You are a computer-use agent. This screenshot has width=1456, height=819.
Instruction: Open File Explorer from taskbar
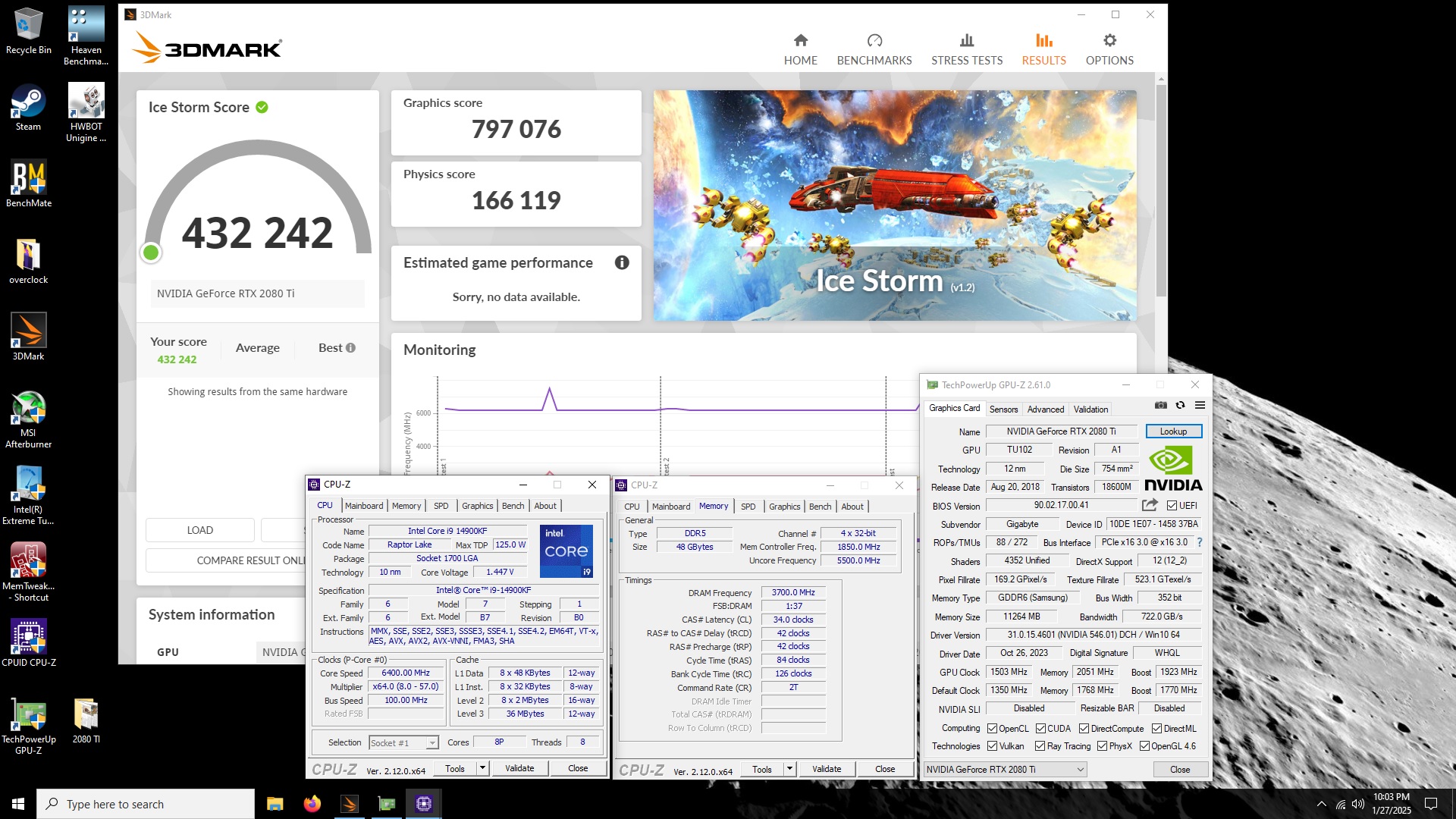coord(275,804)
